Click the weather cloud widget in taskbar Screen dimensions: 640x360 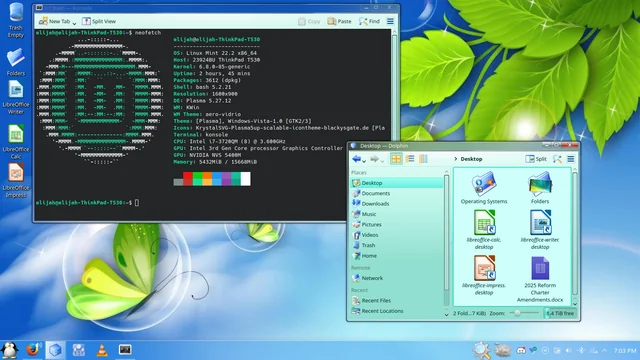pyautogui.click(x=502, y=350)
